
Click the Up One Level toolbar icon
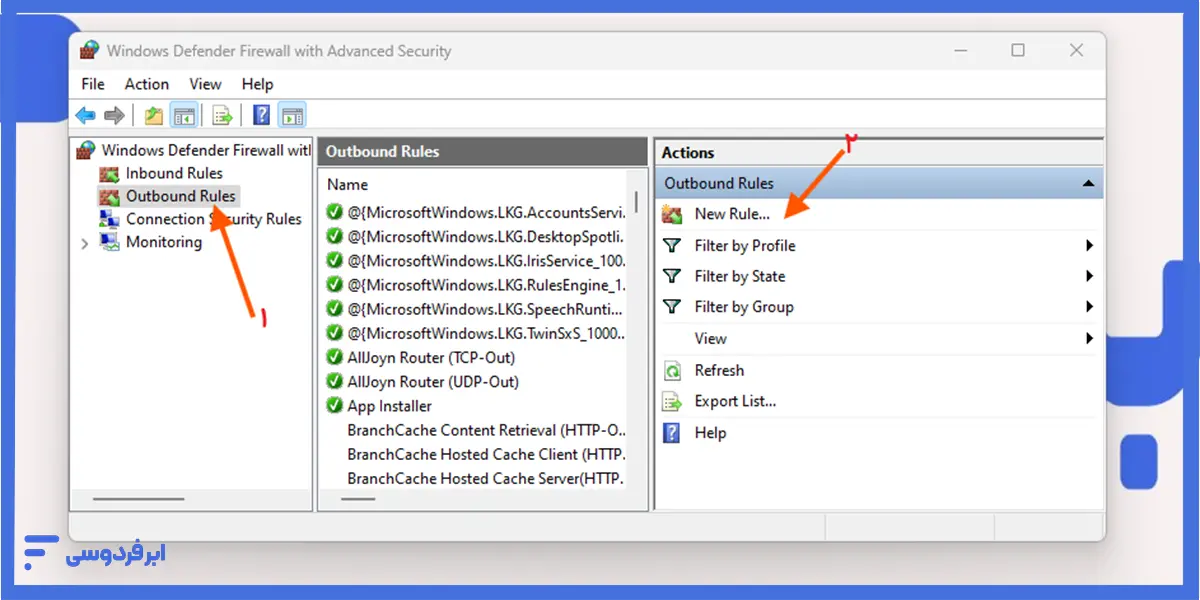pyautogui.click(x=153, y=116)
